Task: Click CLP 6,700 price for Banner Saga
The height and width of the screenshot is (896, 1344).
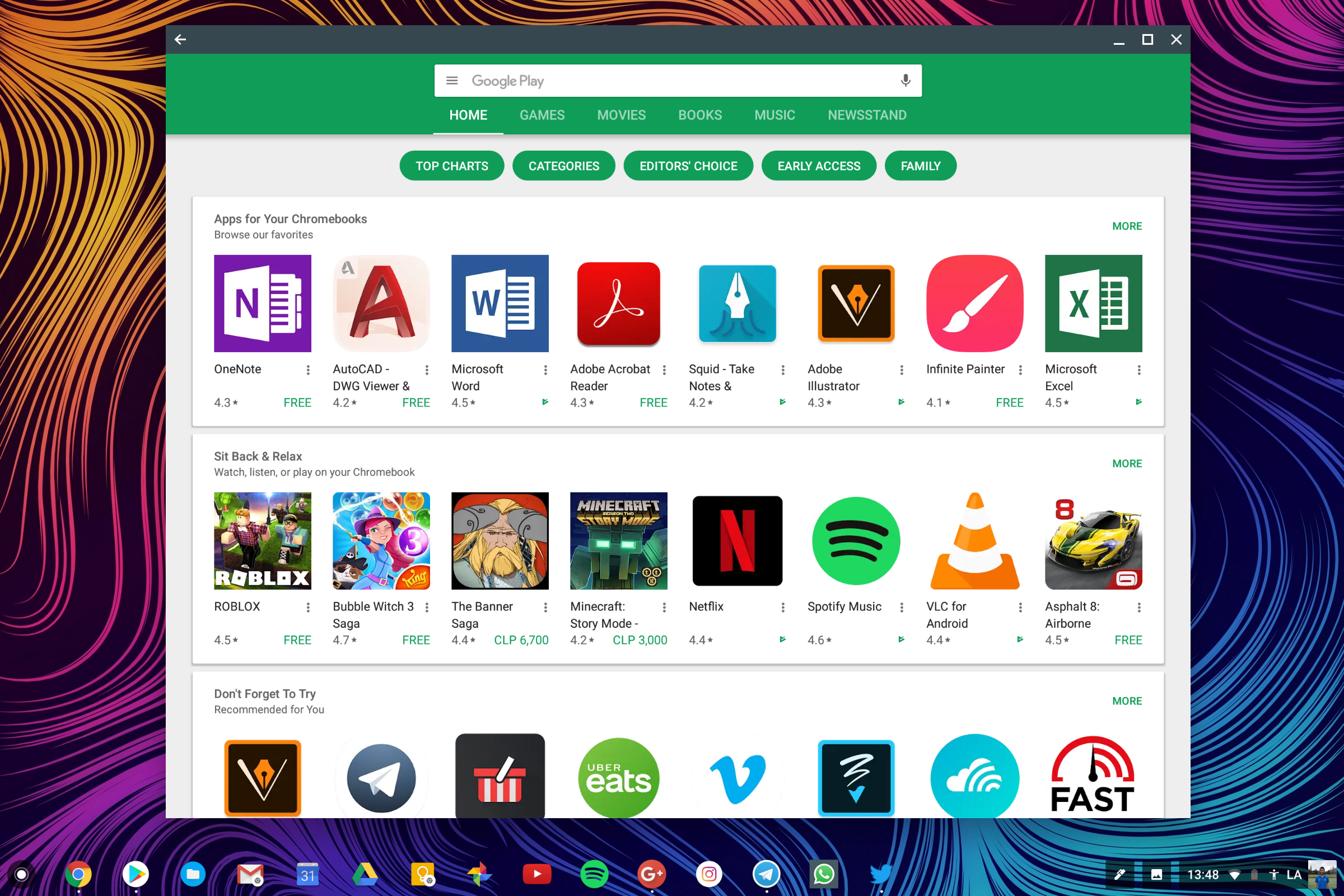Action: [521, 640]
